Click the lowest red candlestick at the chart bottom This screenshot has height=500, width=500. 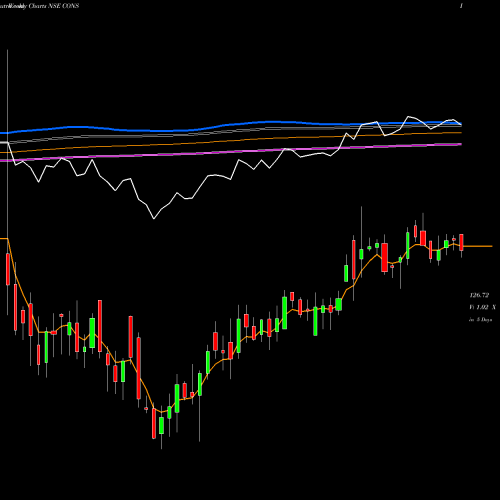click(x=154, y=423)
